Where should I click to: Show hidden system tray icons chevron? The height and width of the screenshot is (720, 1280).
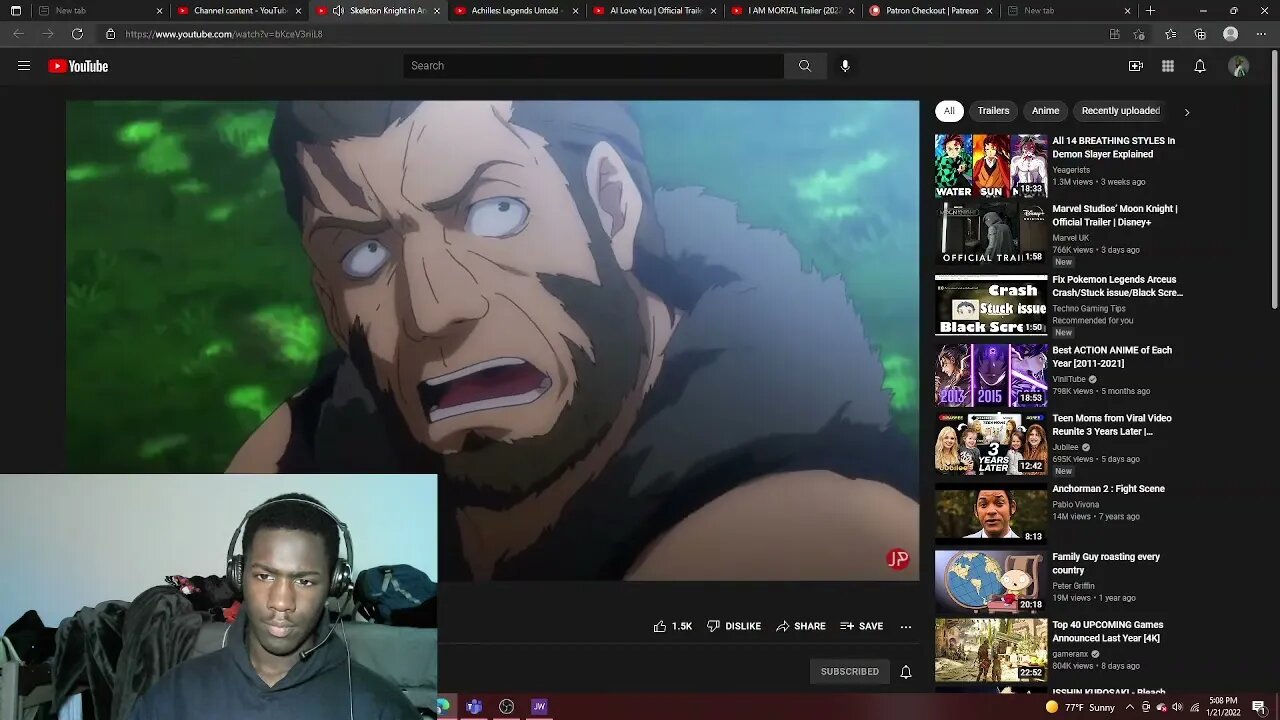1129,707
